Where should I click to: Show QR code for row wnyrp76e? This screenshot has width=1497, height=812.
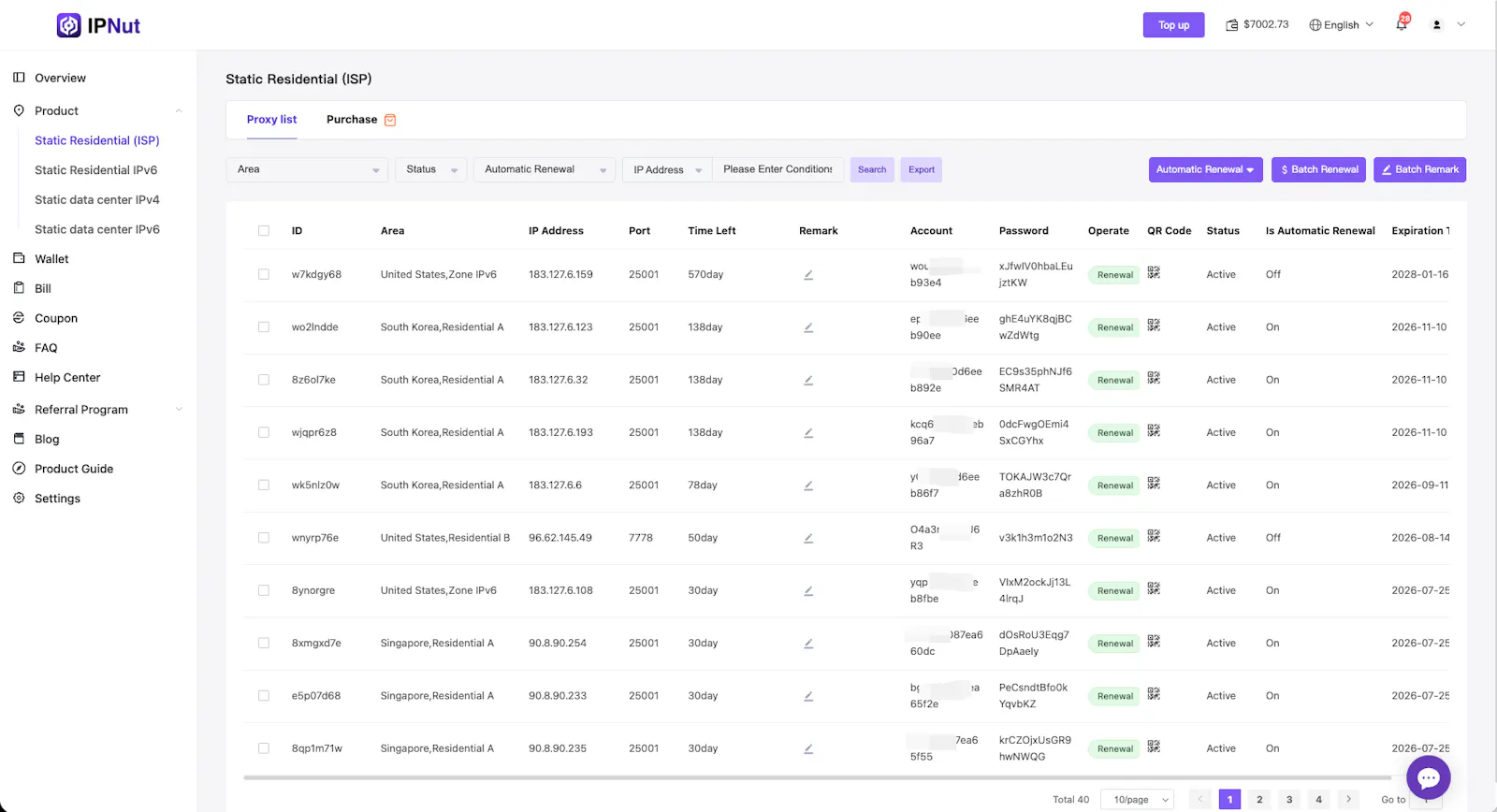[1154, 535]
